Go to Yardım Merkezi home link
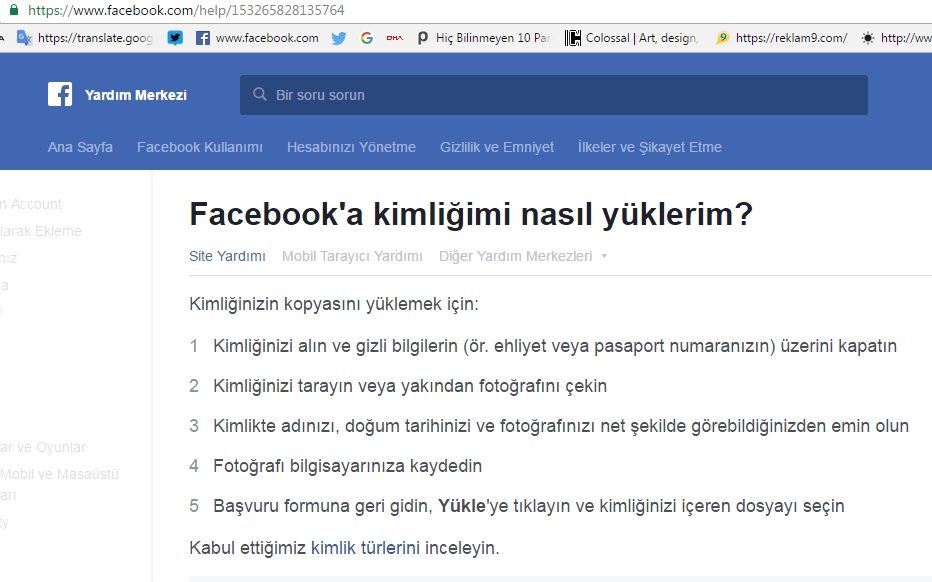Screen dimensions: 932x582 pos(136,95)
